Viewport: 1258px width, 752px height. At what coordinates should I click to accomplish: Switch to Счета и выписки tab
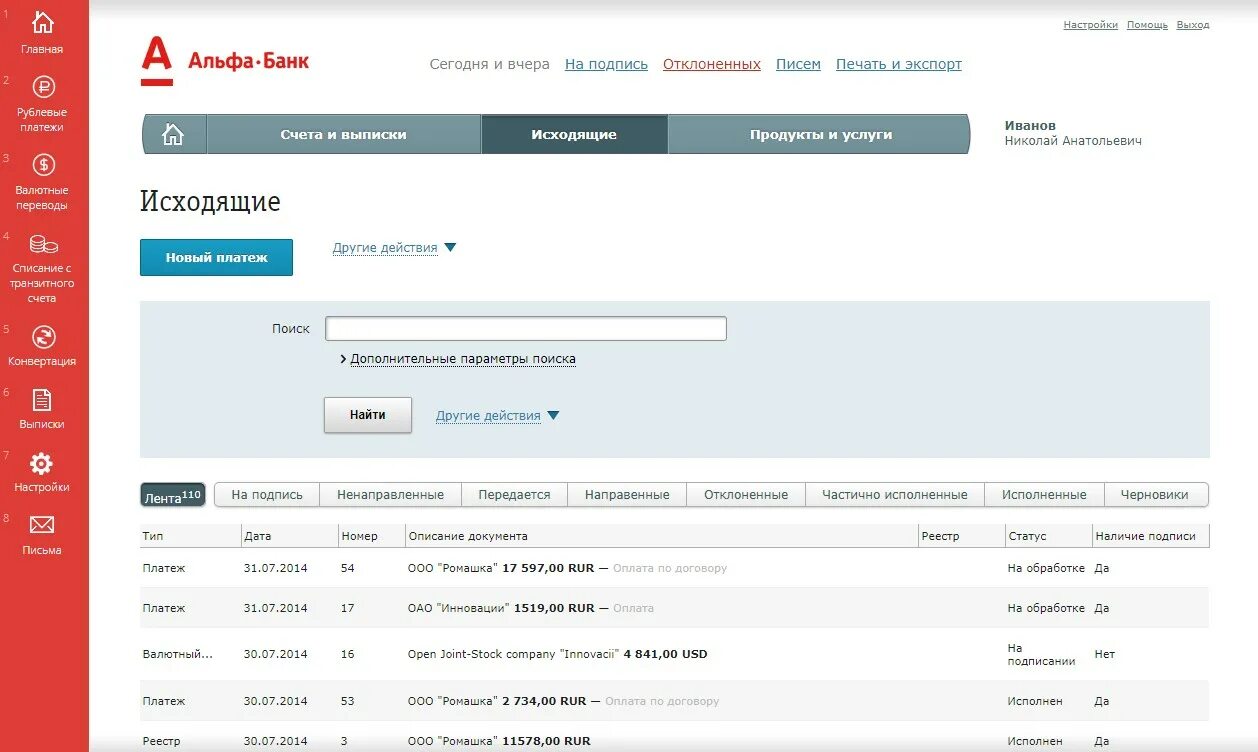coord(343,134)
